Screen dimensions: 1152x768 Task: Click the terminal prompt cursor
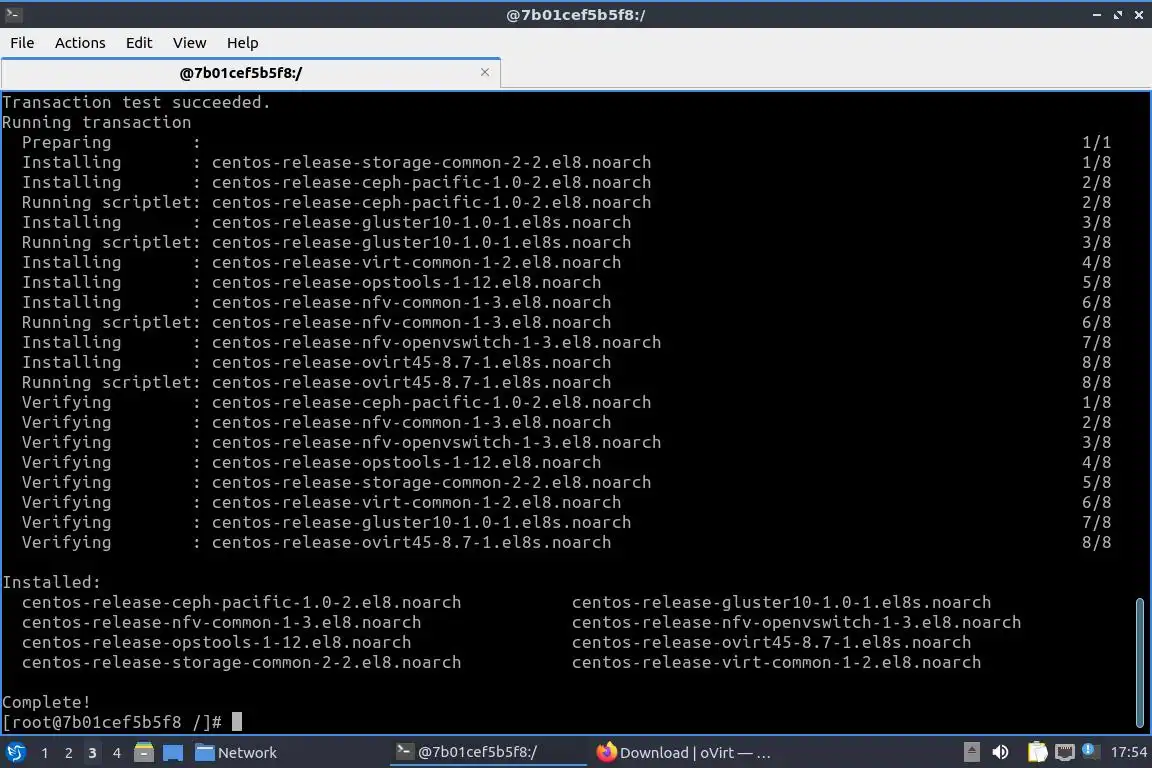click(237, 722)
